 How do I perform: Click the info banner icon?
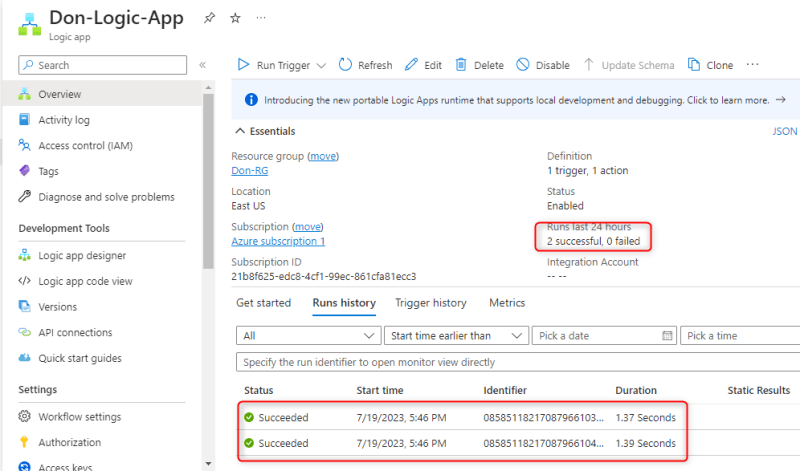point(251,100)
